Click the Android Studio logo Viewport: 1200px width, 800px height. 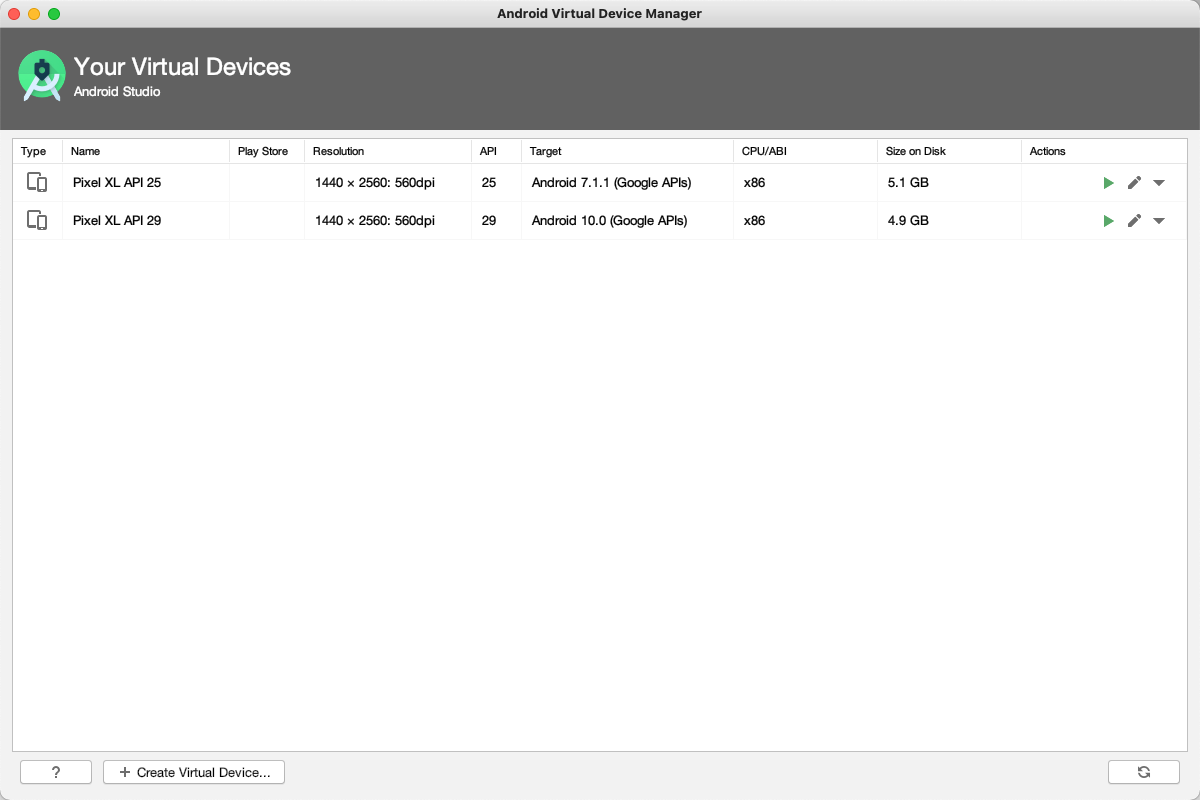click(x=42, y=76)
